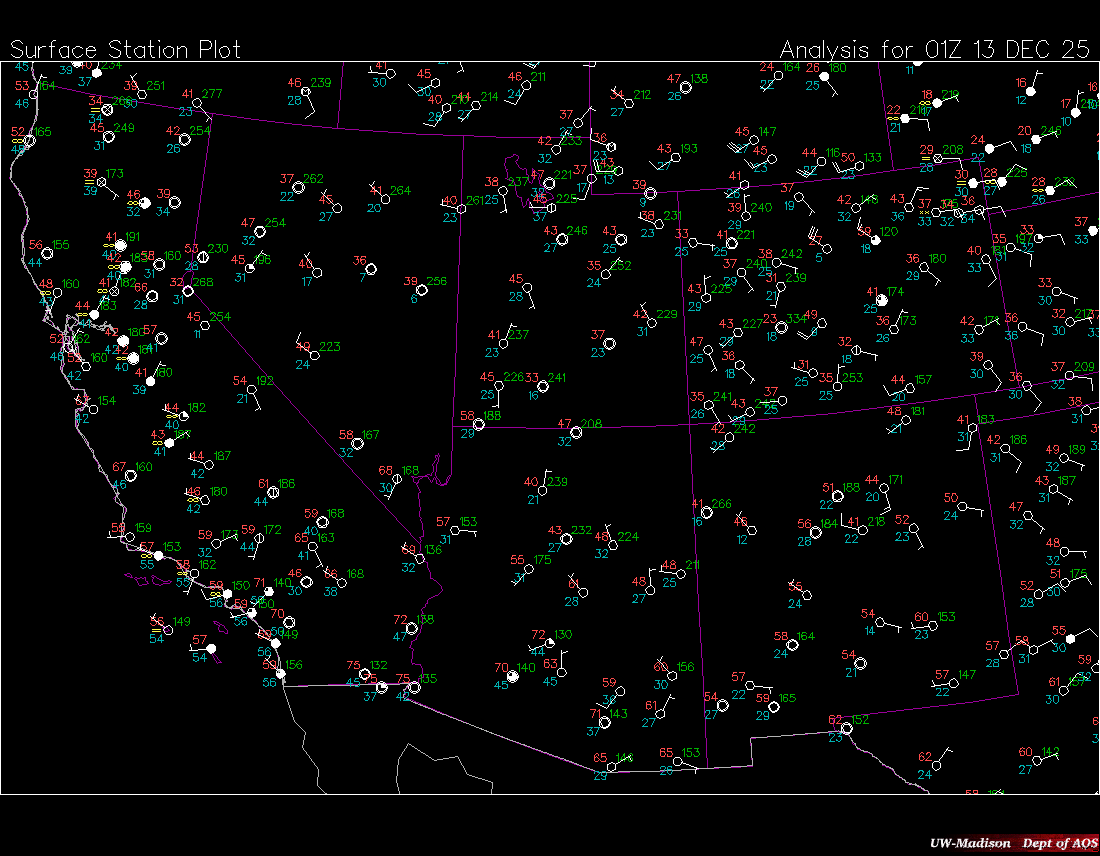
Task: Select the station marker labeled 47 138
Action: (x=685, y=87)
